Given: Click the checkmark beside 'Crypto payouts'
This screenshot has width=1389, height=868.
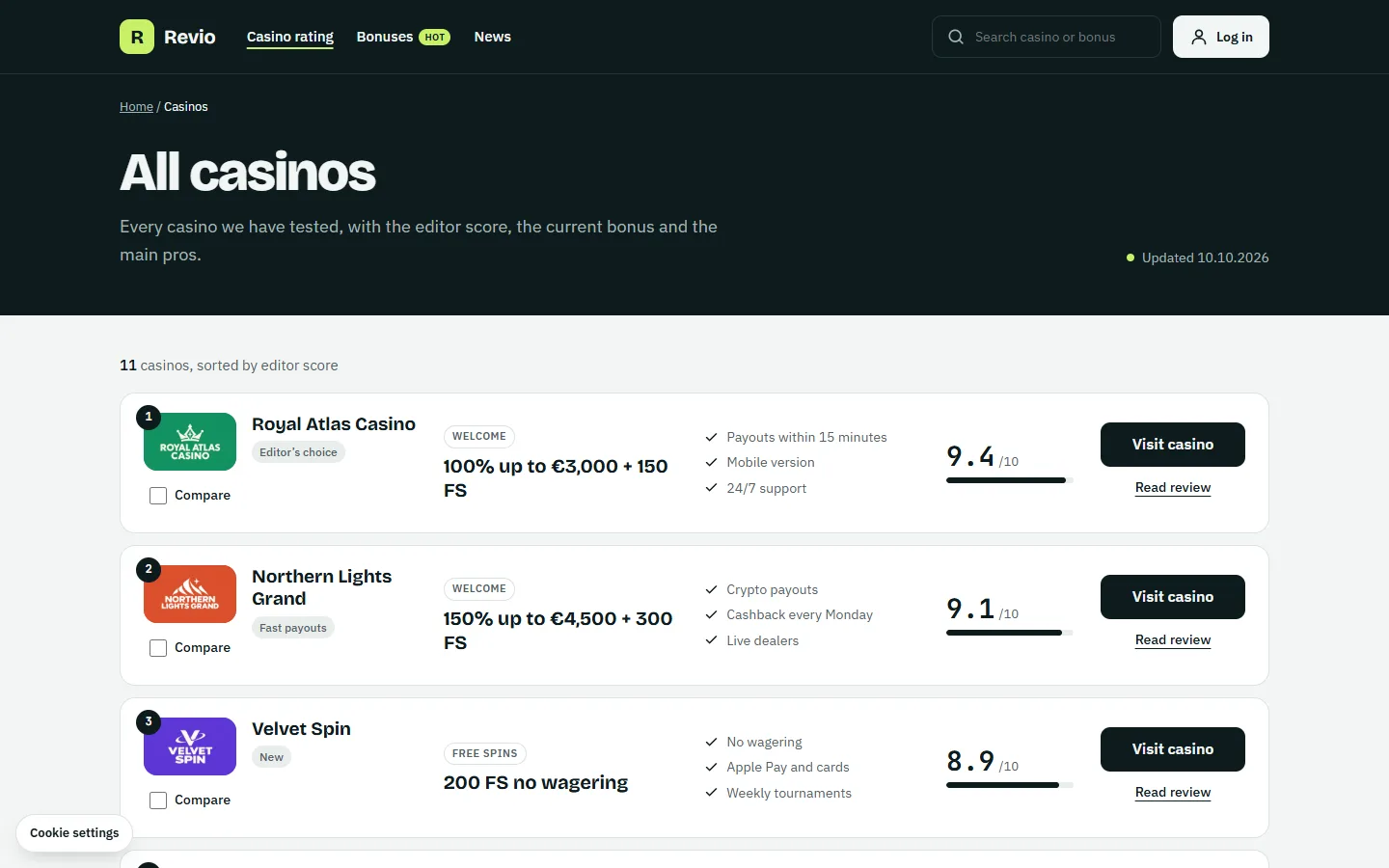Looking at the screenshot, I should pyautogui.click(x=711, y=589).
